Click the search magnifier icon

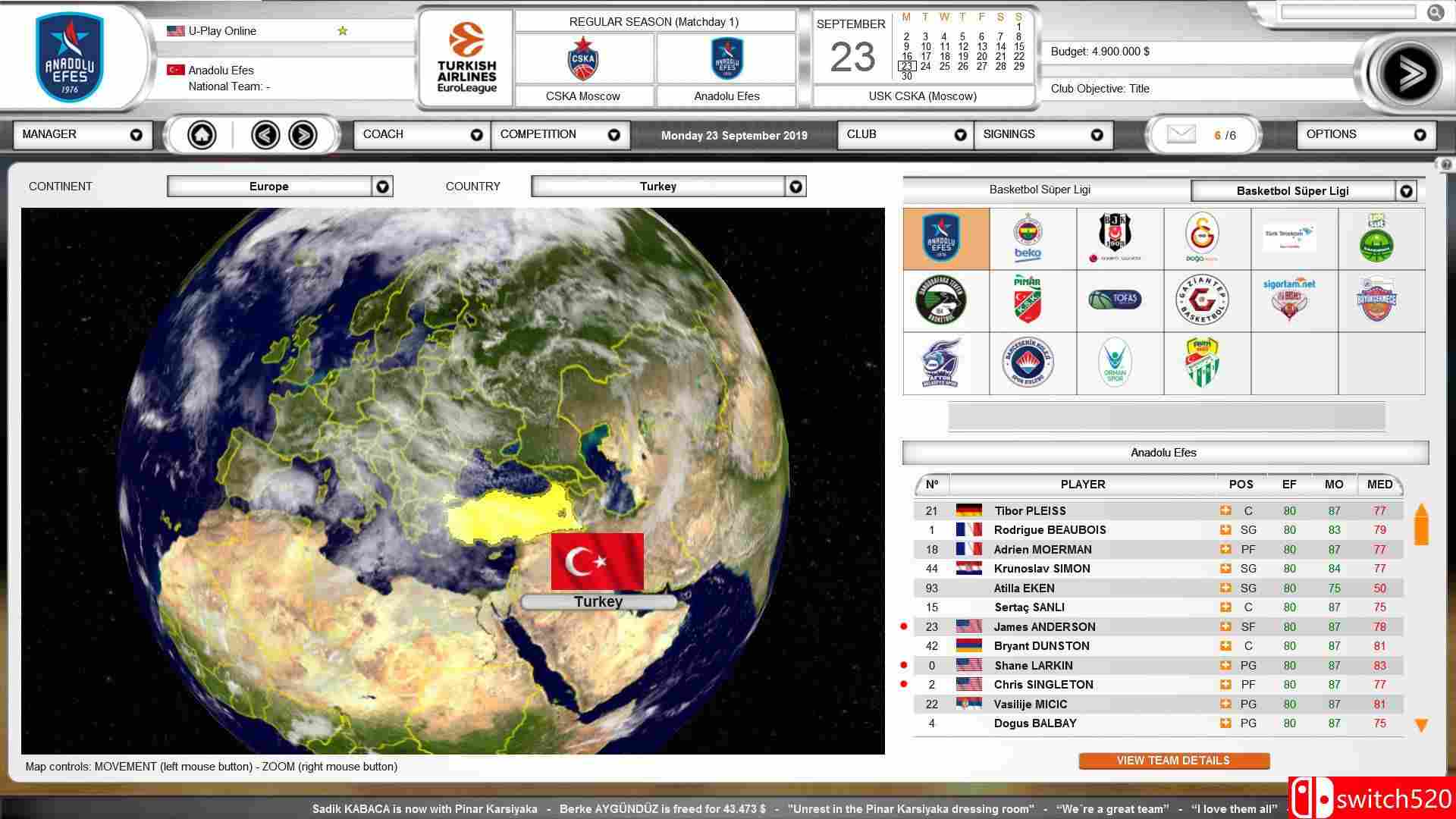coord(1434,12)
